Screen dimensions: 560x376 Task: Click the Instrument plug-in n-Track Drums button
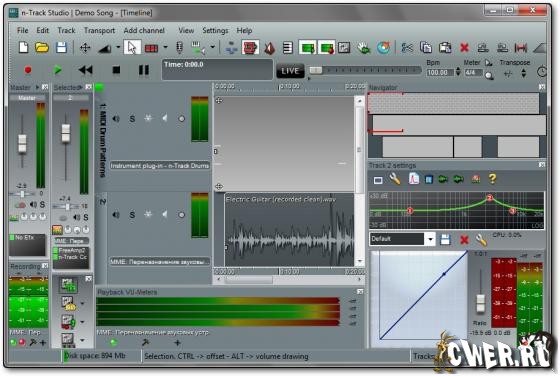[160, 166]
